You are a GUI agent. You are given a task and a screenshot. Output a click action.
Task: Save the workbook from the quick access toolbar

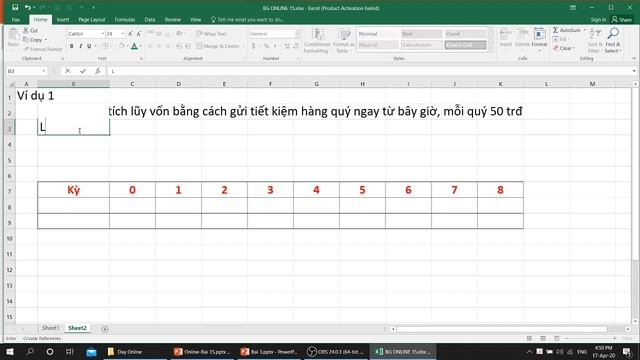(x=15, y=7)
